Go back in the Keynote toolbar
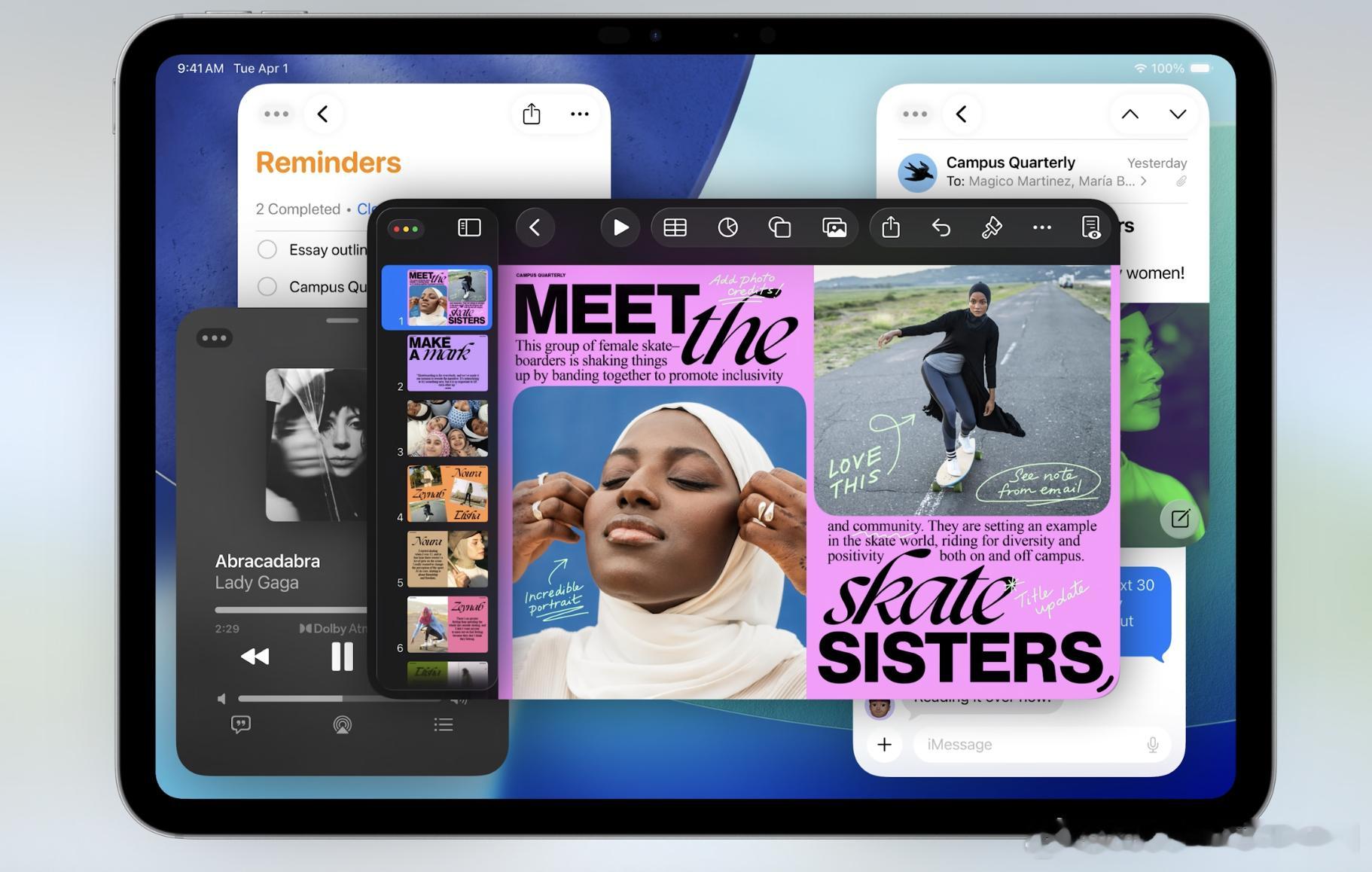 click(x=535, y=227)
